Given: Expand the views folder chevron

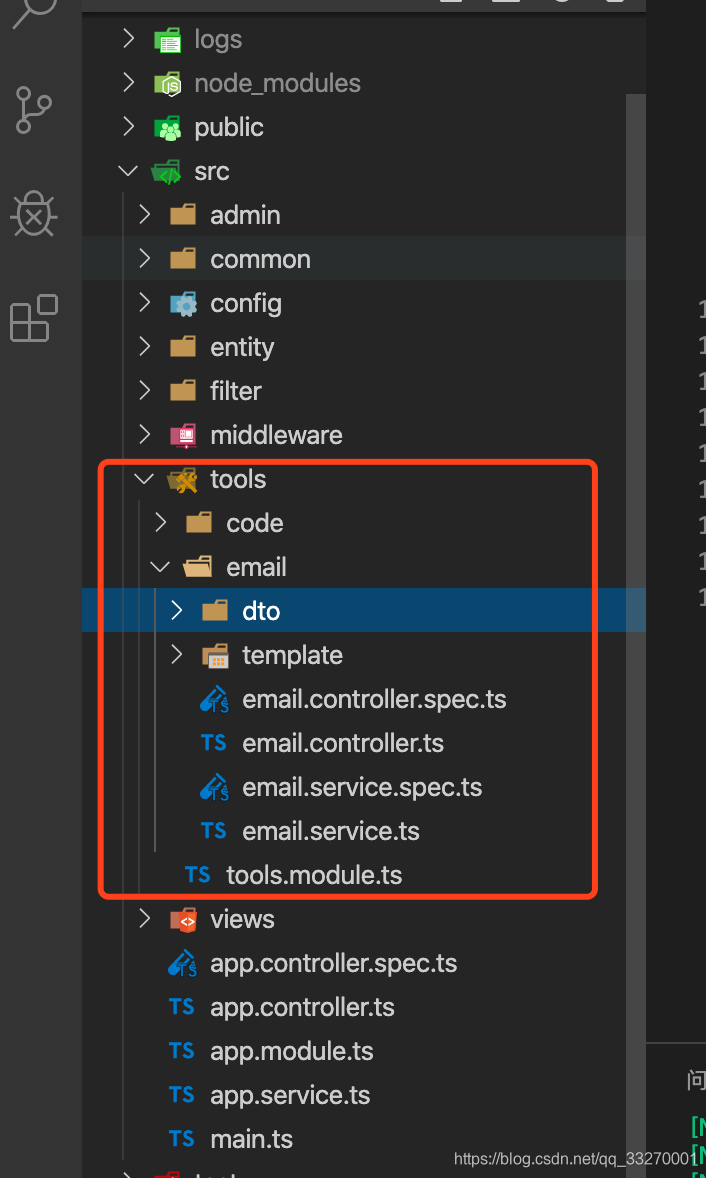Looking at the screenshot, I should (x=144, y=920).
